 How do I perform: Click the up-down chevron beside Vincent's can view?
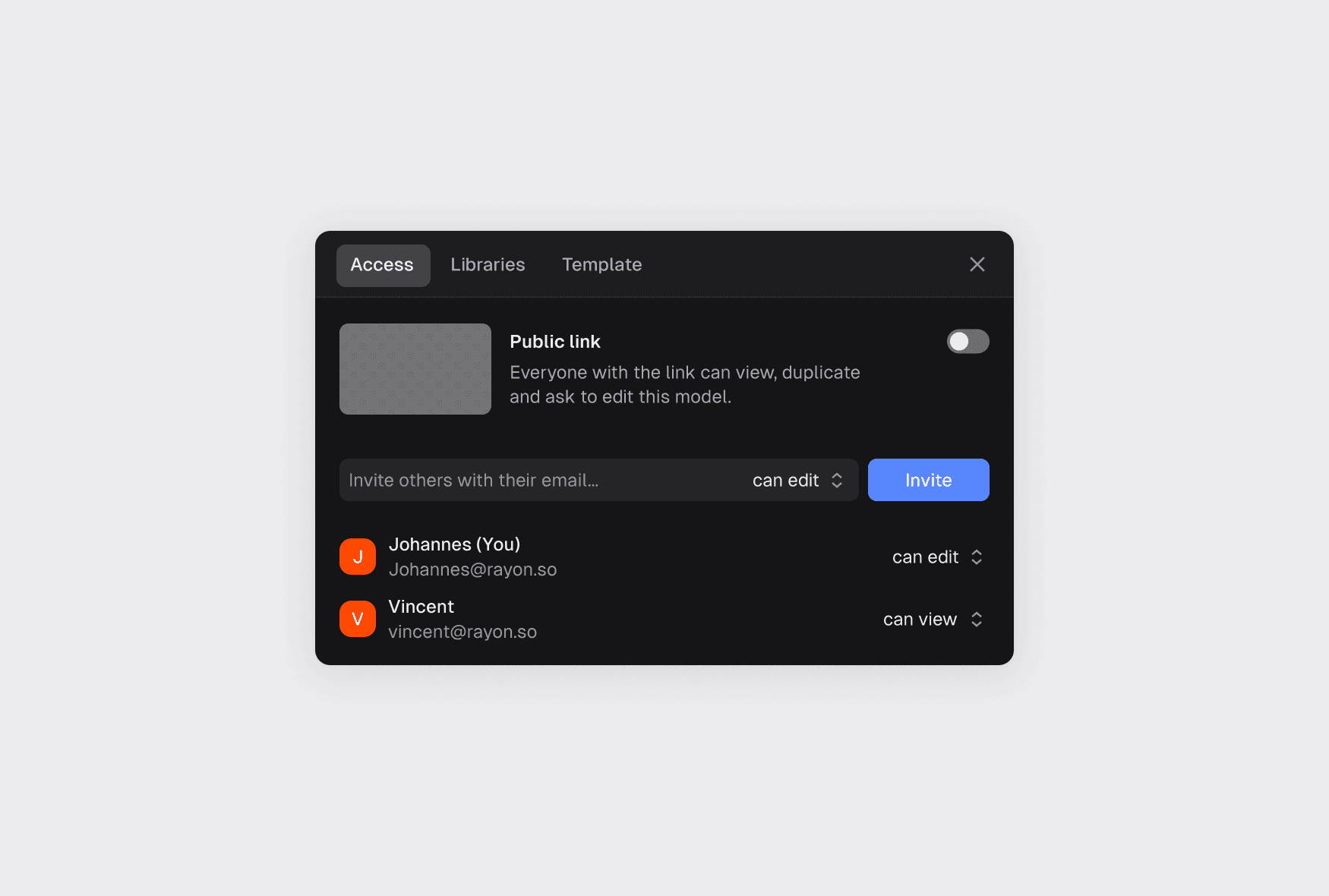tap(977, 619)
